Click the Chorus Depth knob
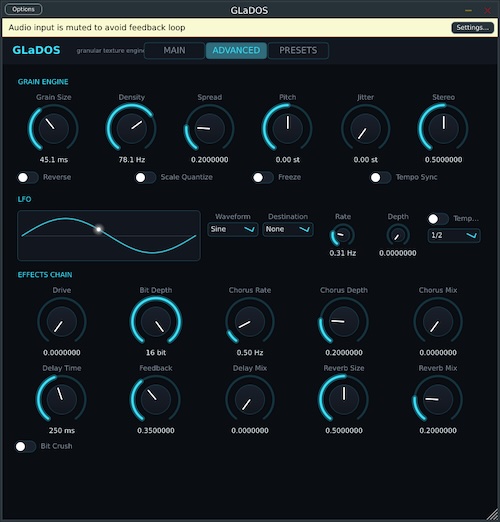The width and height of the screenshot is (500, 522). pos(344,321)
